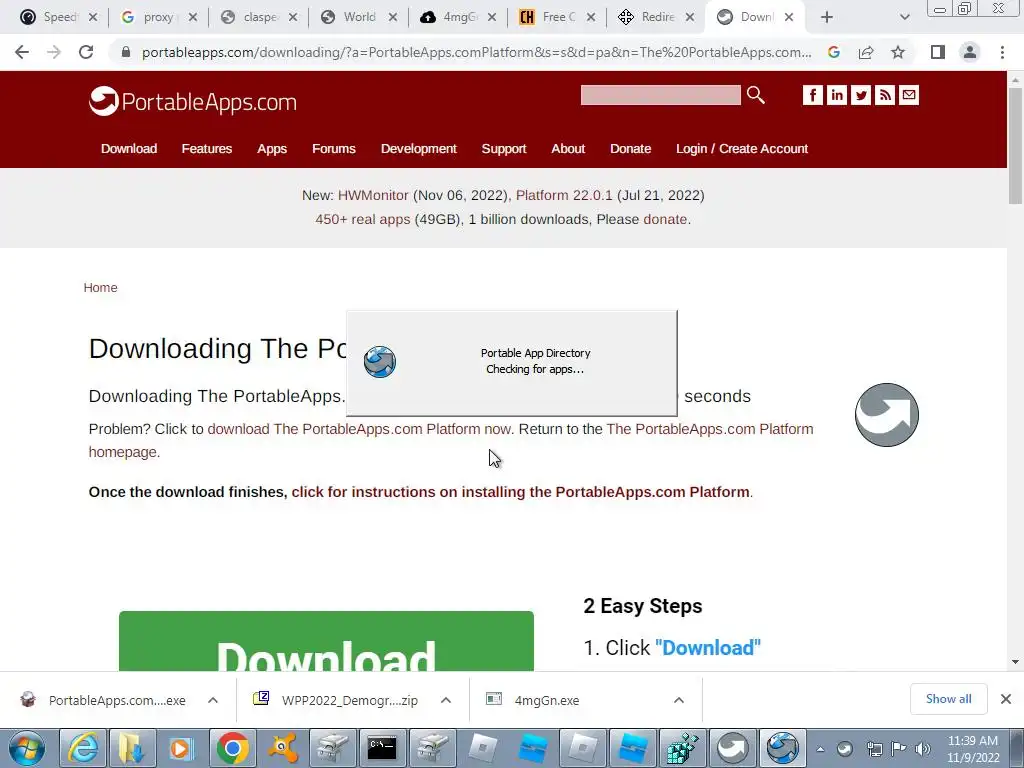Open the Forums menu item
This screenshot has width=1024, height=768.
(334, 149)
